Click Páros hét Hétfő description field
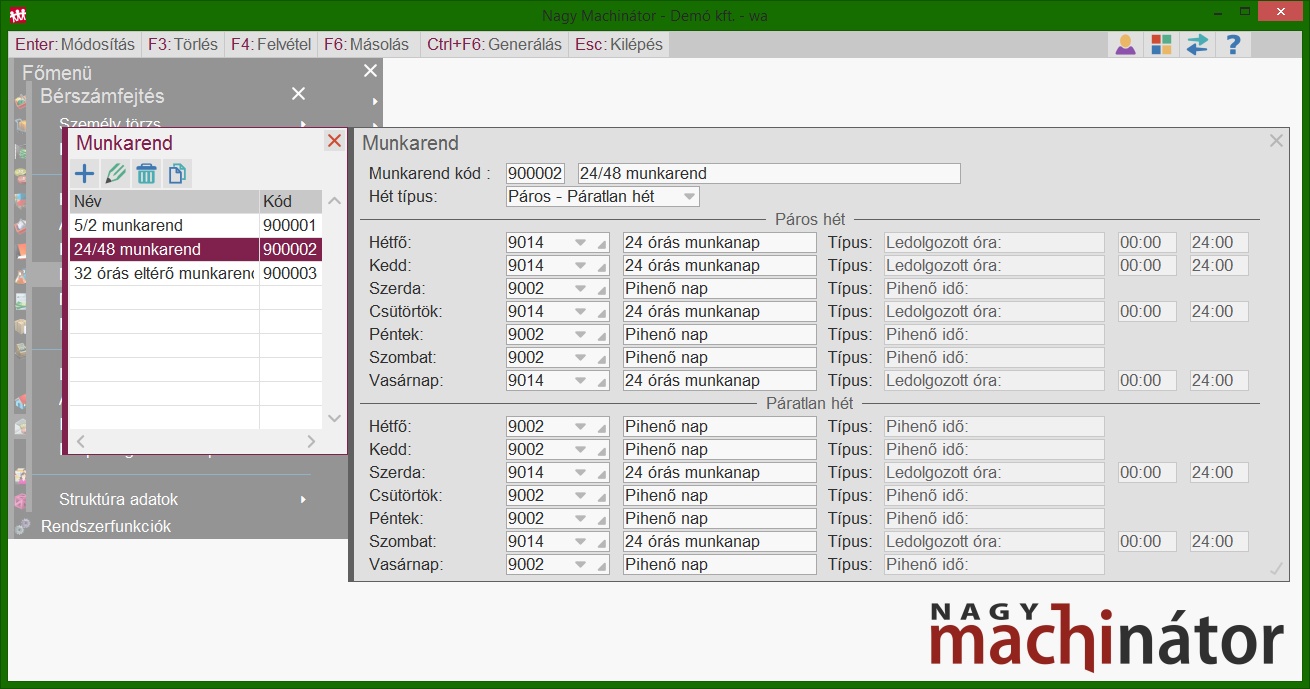Viewport: 1310px width, 689px height. [x=720, y=243]
